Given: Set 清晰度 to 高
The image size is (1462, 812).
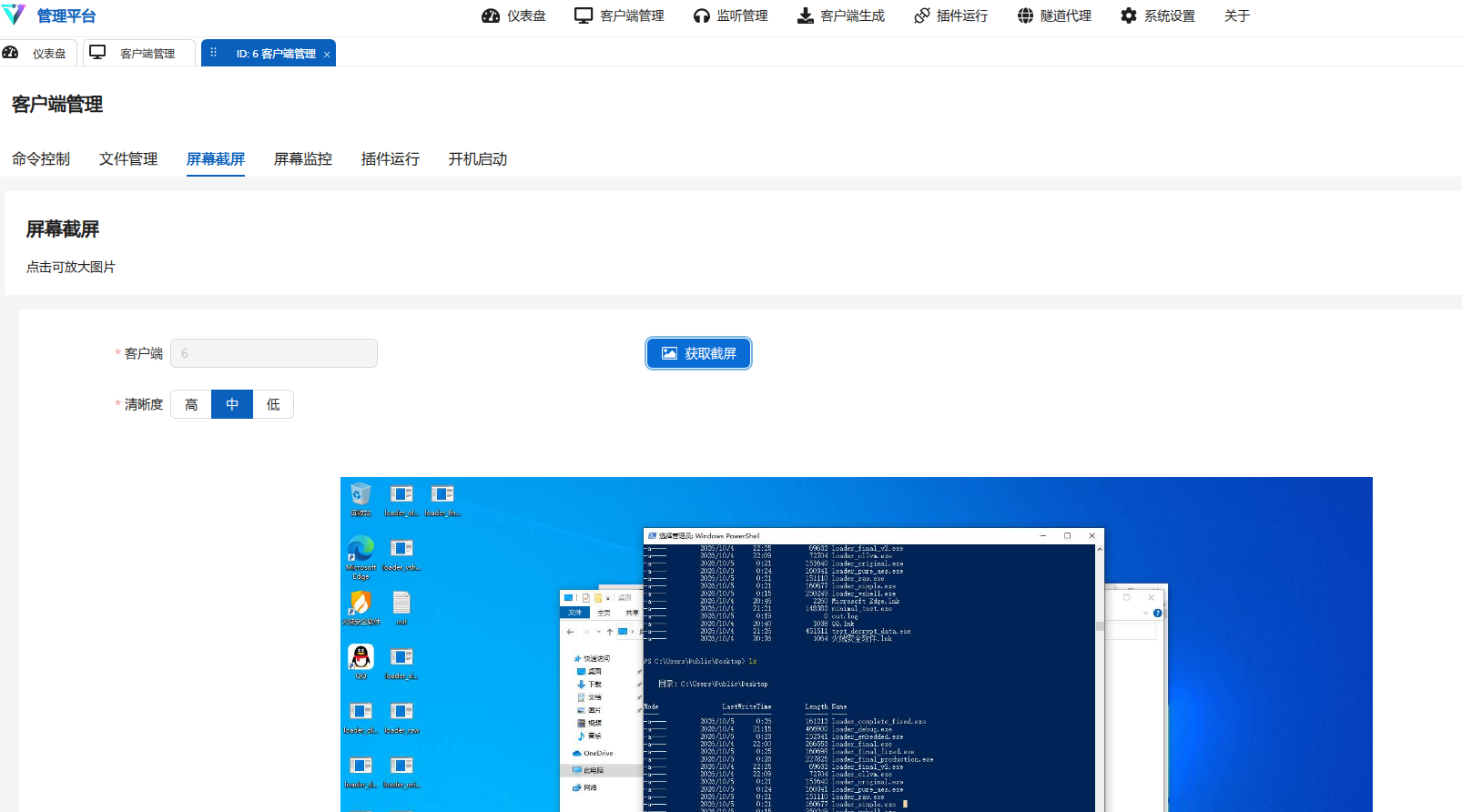Looking at the screenshot, I should coord(191,404).
